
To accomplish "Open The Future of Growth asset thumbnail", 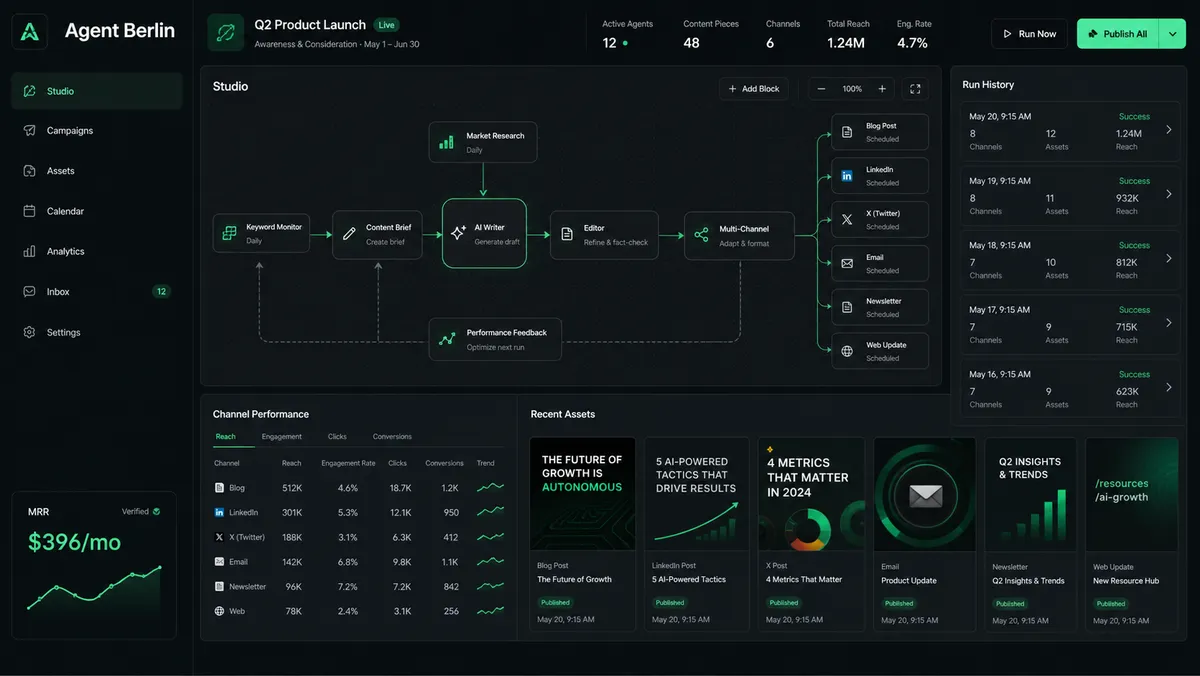I will pyautogui.click(x=582, y=493).
